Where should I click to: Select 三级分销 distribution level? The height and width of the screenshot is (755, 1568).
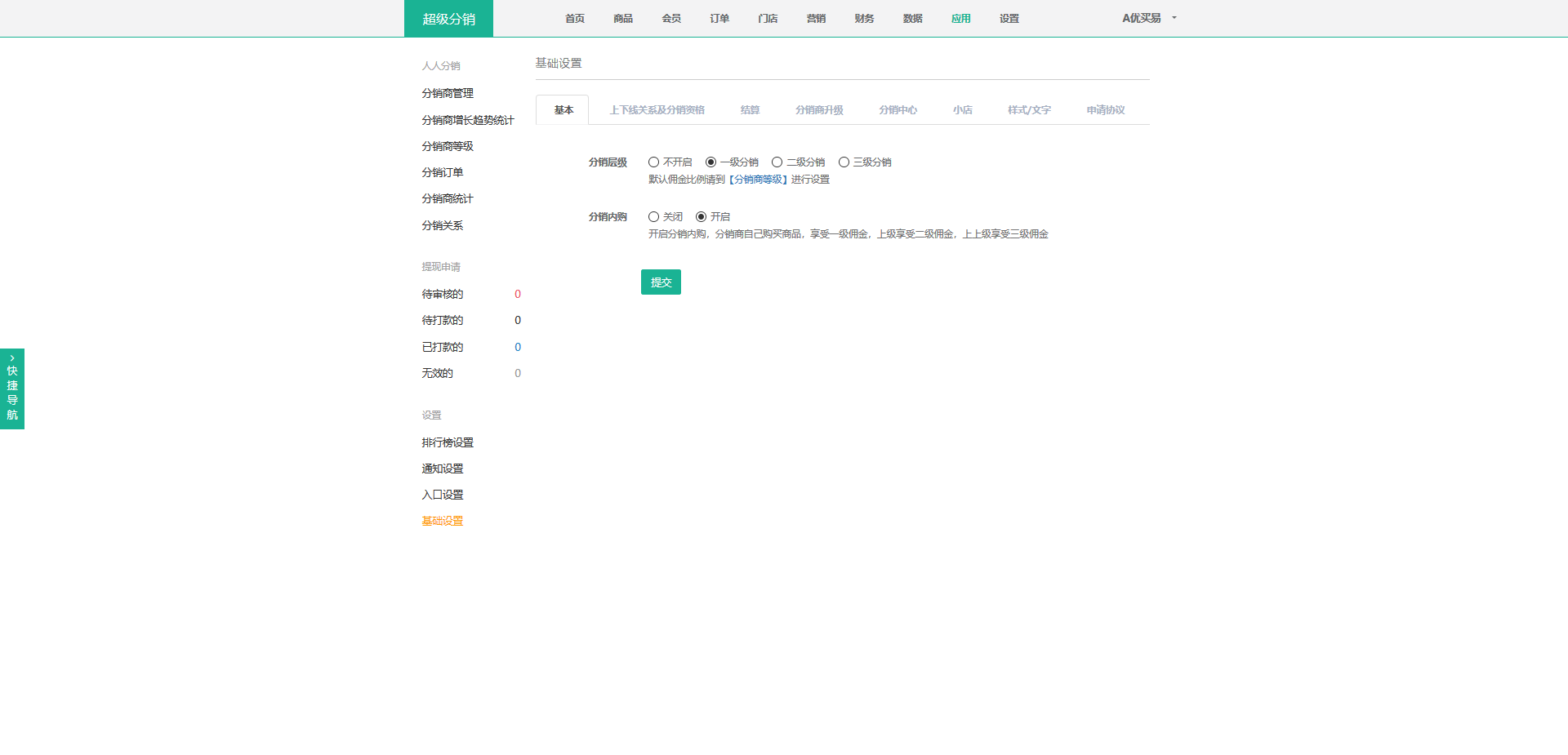tap(844, 162)
